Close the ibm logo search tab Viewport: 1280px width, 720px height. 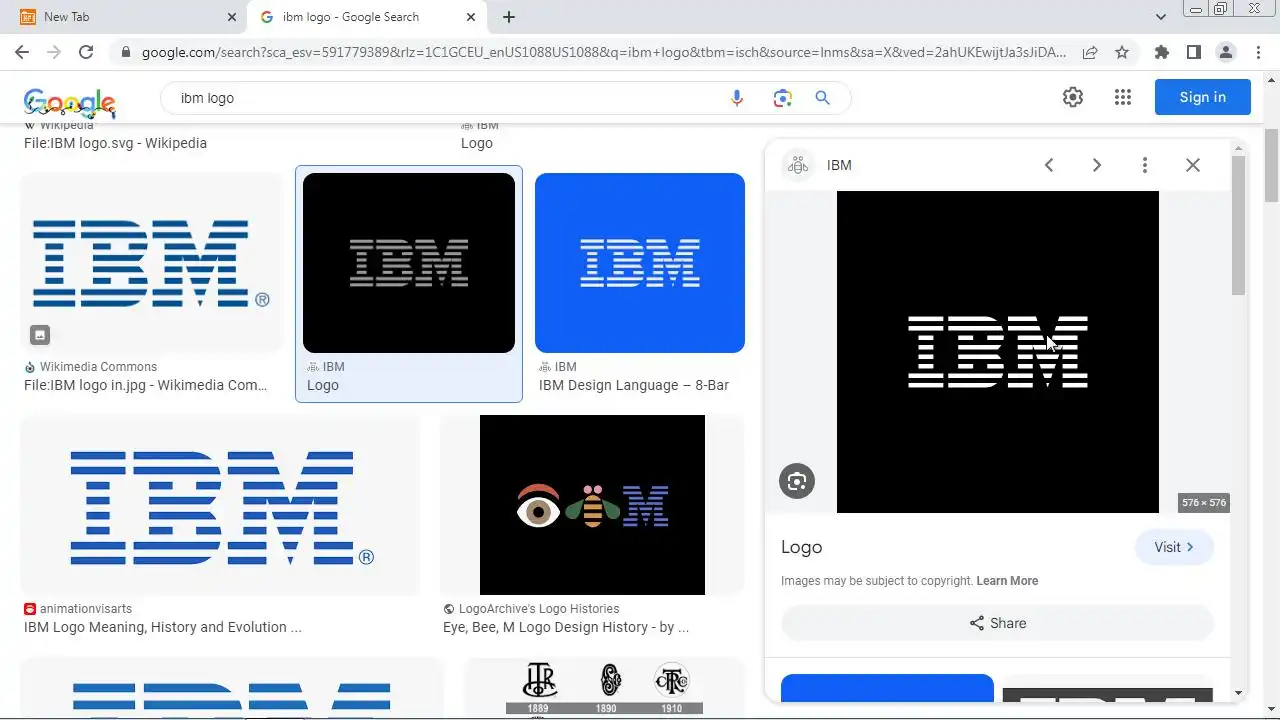(471, 17)
